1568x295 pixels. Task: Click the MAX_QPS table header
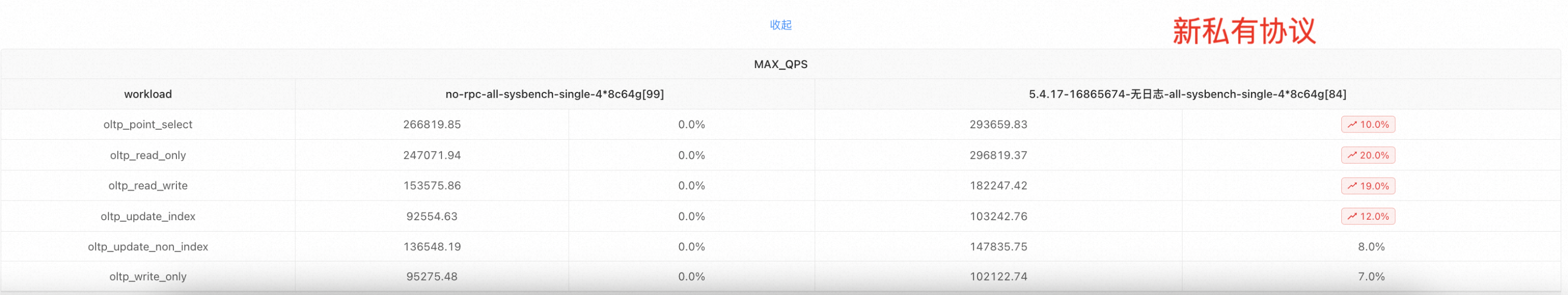coord(780,64)
